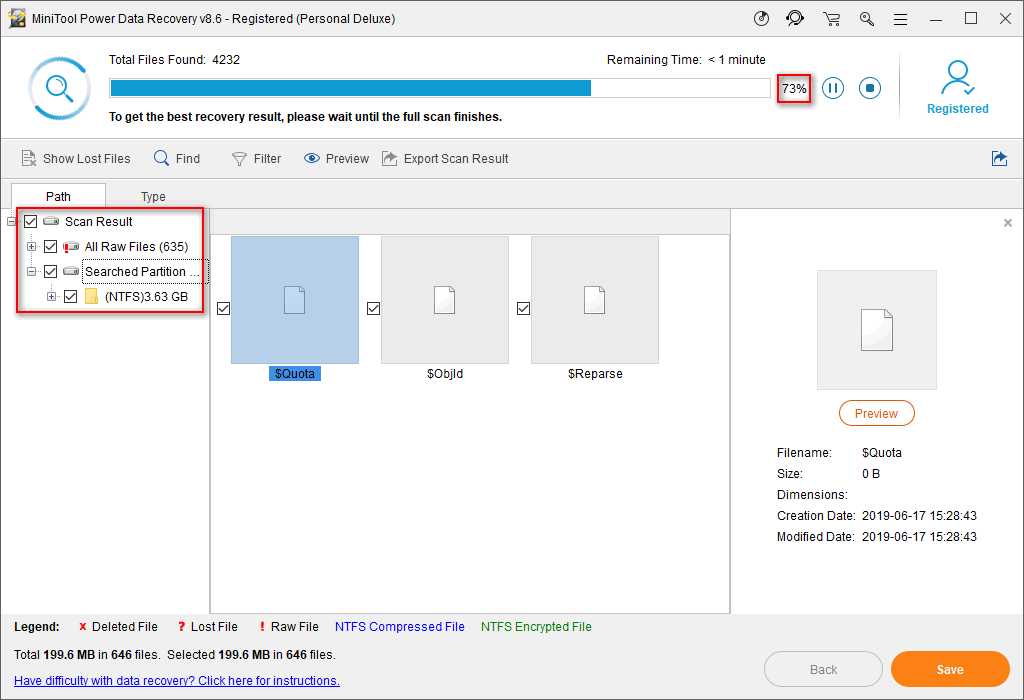Toggle the Searched Partition checkbox
Image resolution: width=1024 pixels, height=700 pixels.
coord(50,271)
